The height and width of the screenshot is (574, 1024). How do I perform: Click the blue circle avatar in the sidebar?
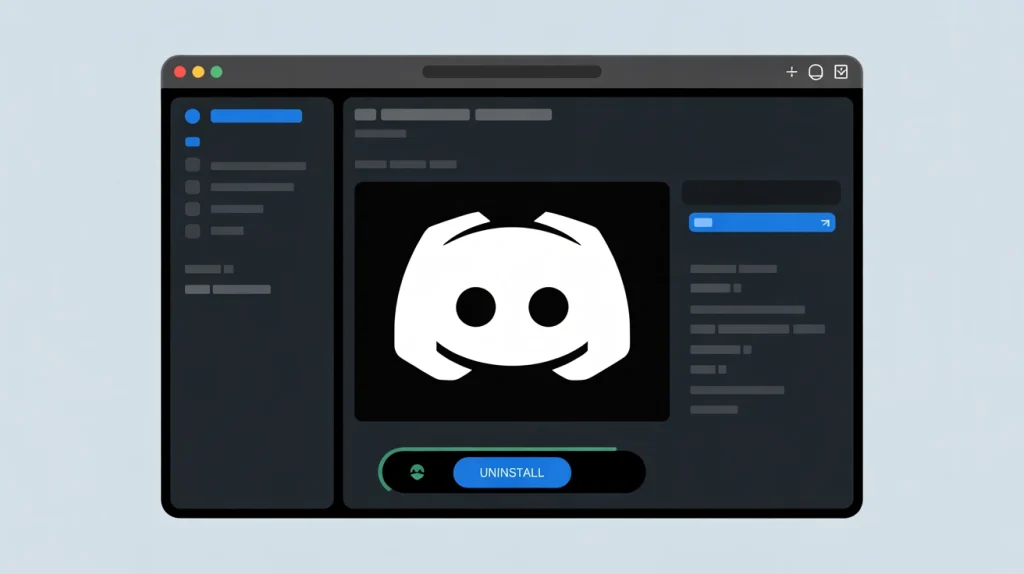click(193, 116)
